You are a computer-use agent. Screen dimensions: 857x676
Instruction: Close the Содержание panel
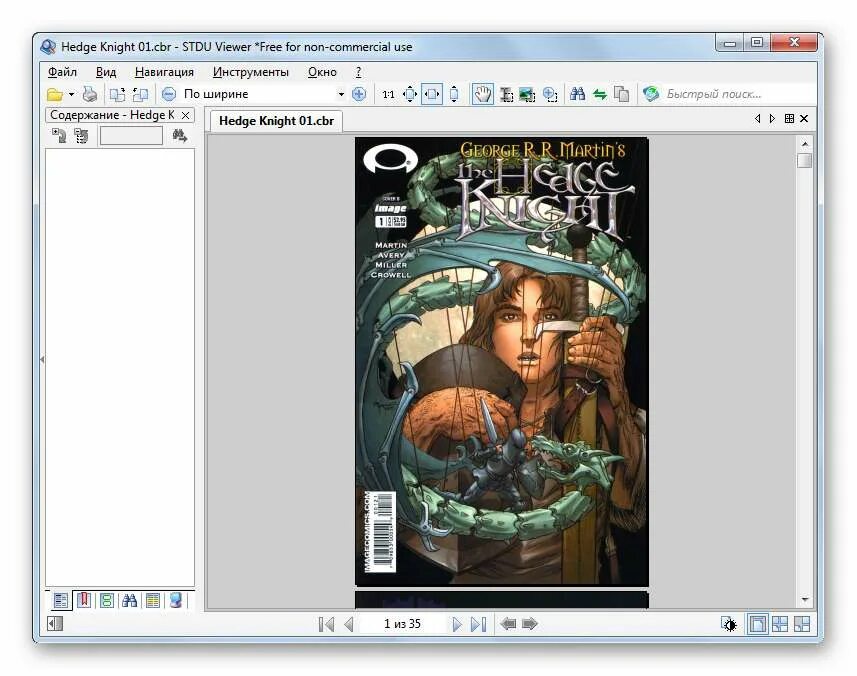[x=185, y=115]
